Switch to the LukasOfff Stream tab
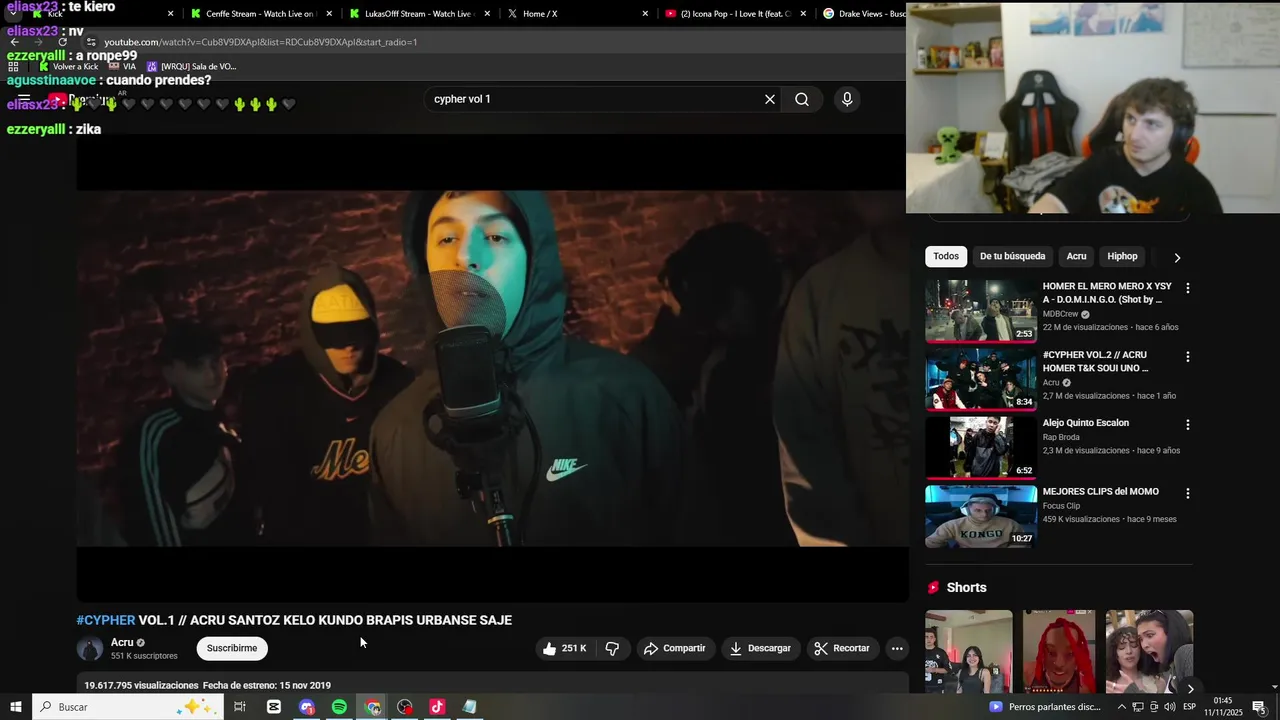1280x720 pixels. pyautogui.click(x=418, y=14)
